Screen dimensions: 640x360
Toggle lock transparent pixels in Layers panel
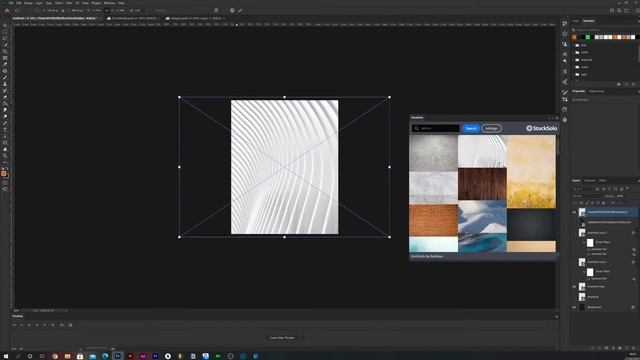coord(581,203)
